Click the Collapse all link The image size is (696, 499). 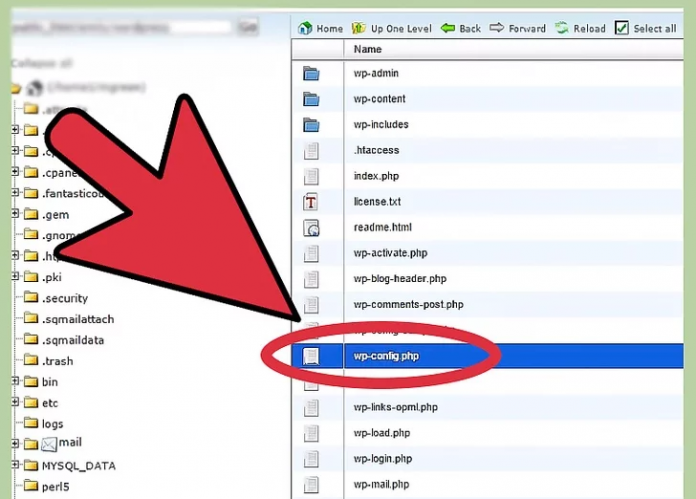[x=40, y=63]
